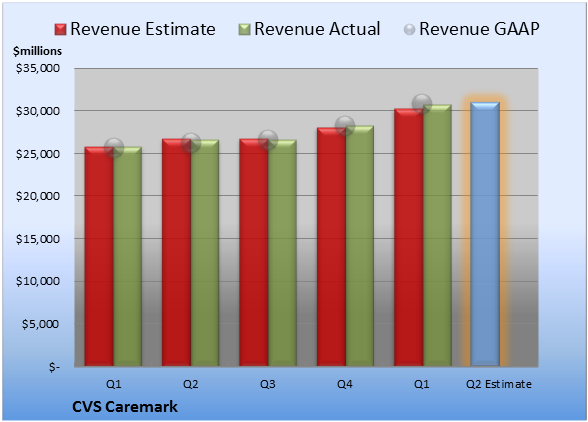The image size is (588, 422).
Task: Click the '$15,000' axis value
Action: coord(38,239)
